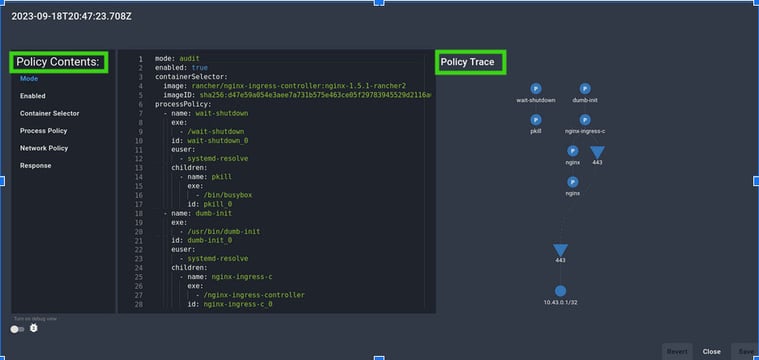Click the Save button
The height and width of the screenshot is (360, 759).
[x=745, y=352]
